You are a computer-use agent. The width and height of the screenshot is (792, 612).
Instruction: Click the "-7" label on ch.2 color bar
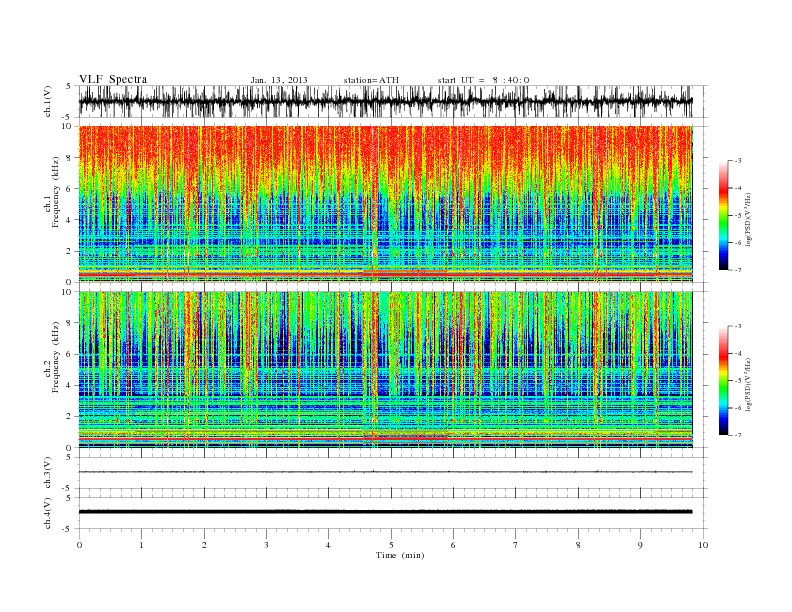[738, 435]
